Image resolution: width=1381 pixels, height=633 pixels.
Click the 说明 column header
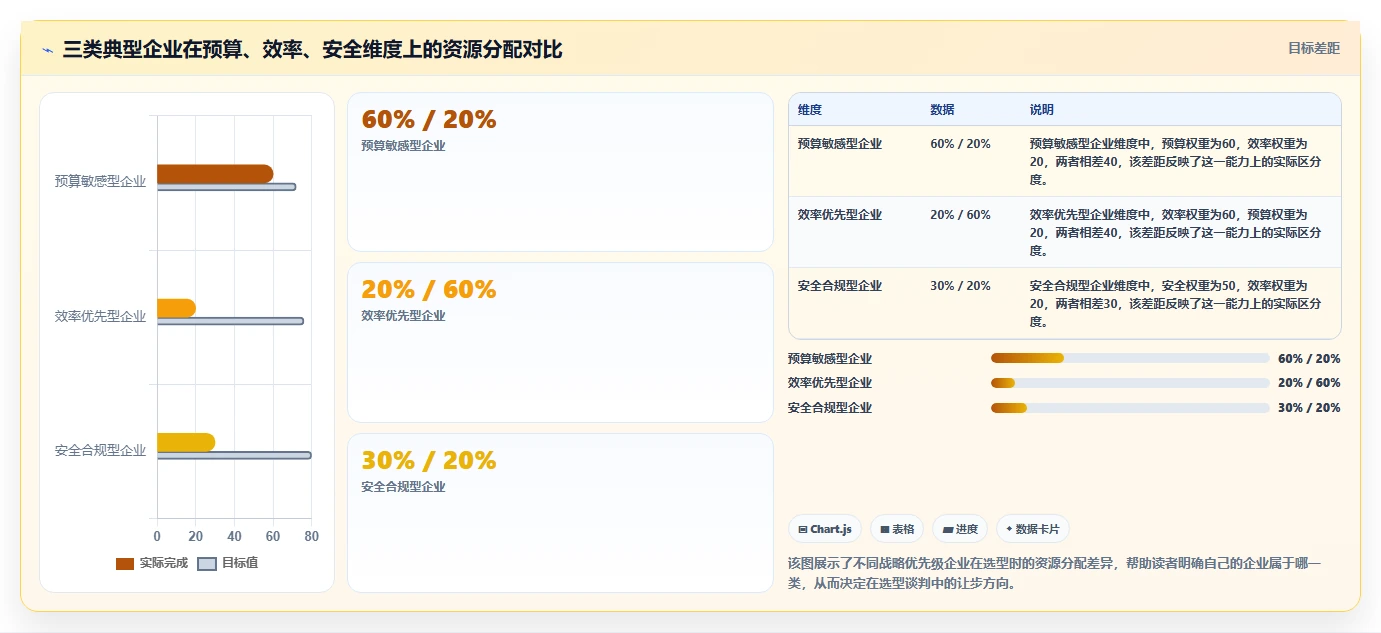[x=1042, y=110]
